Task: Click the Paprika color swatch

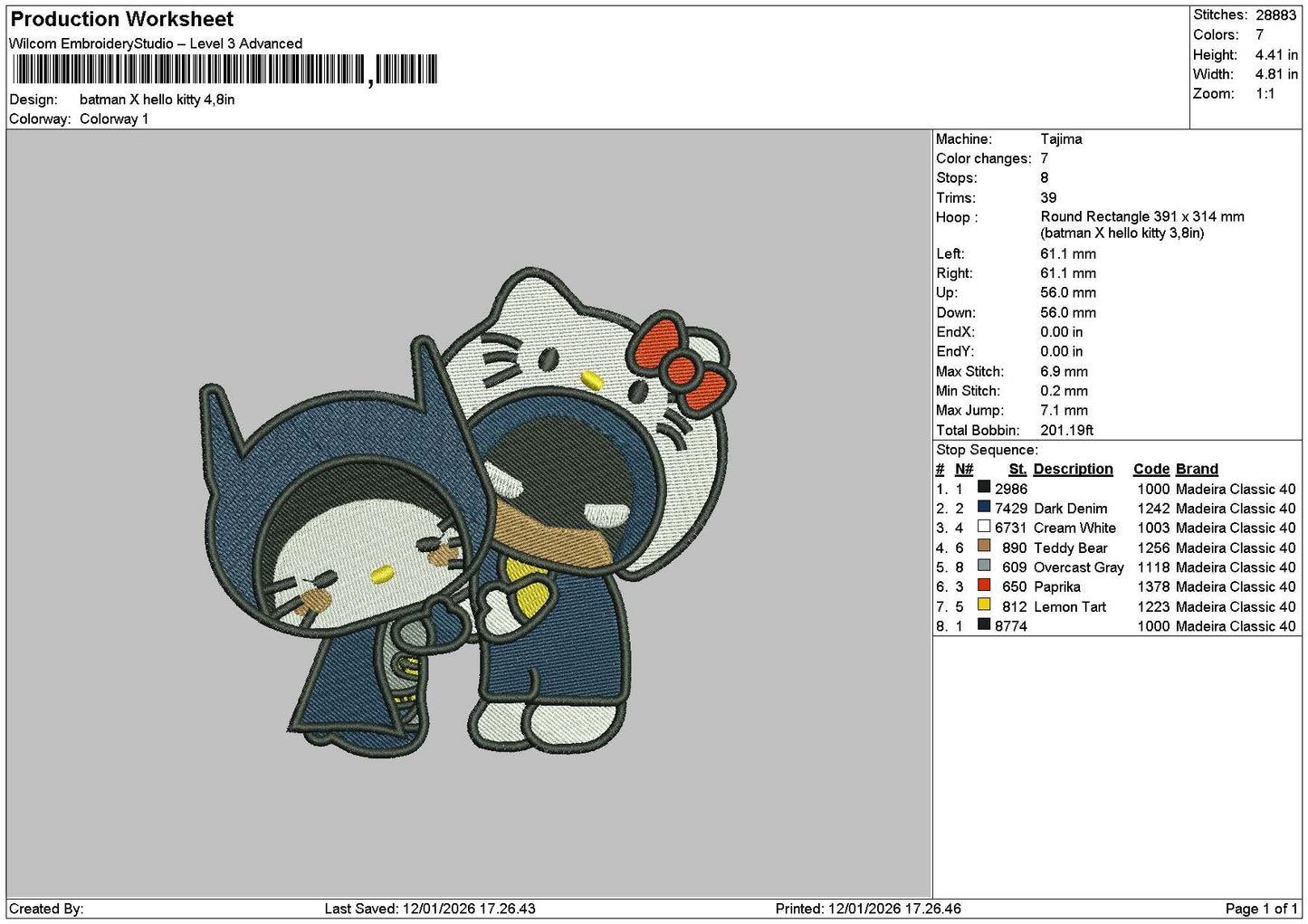Action: tap(984, 586)
